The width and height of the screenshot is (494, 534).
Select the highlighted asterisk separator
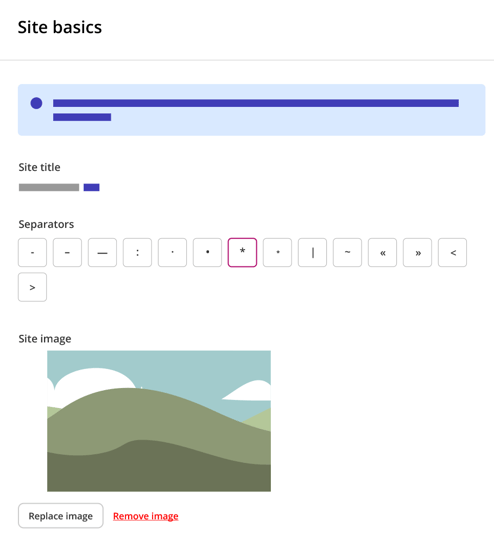tap(242, 252)
